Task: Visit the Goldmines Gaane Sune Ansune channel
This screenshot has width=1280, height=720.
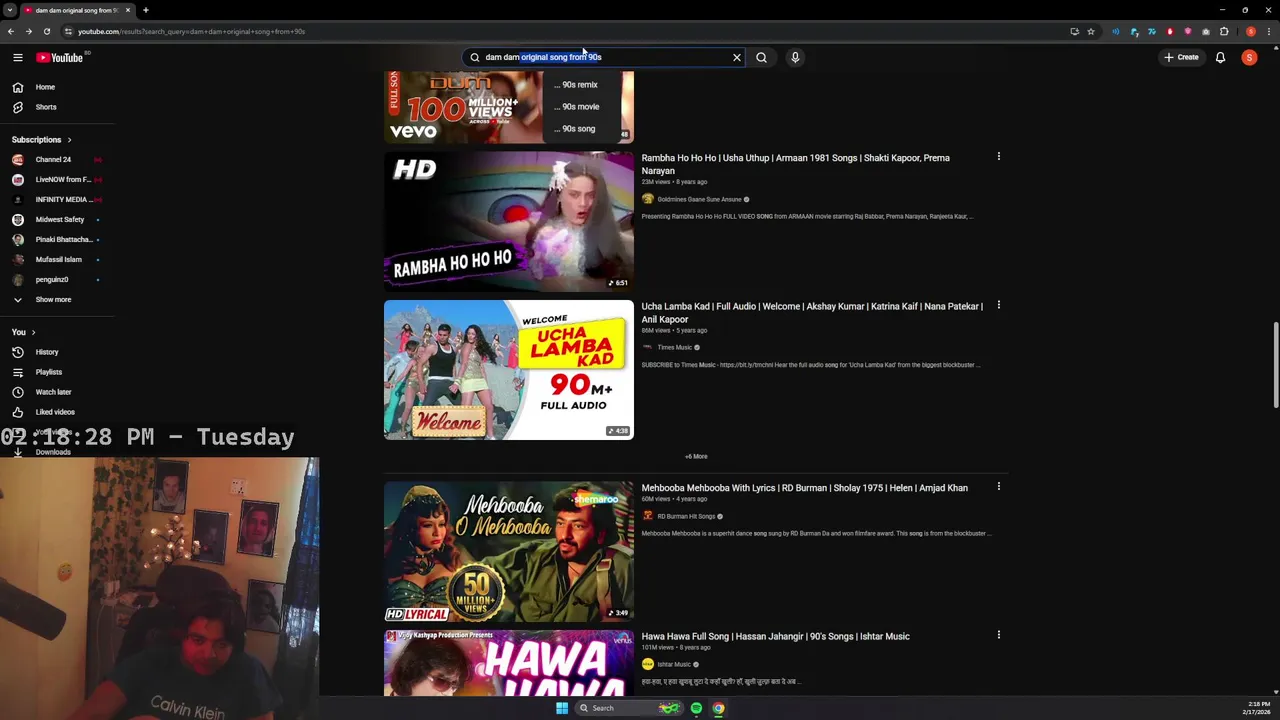Action: click(x=699, y=200)
